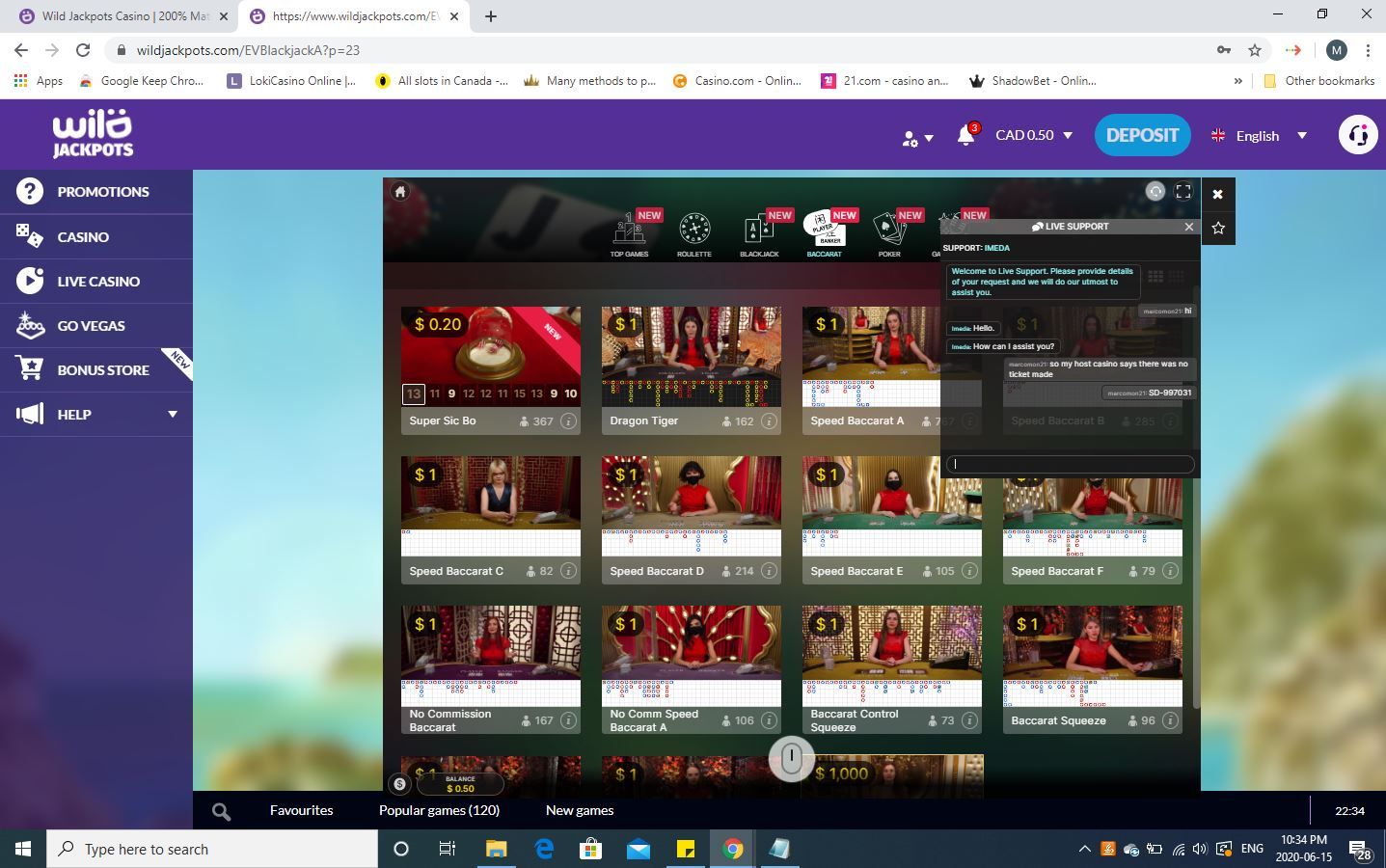Show info for Super Sic Bo

tap(568, 420)
